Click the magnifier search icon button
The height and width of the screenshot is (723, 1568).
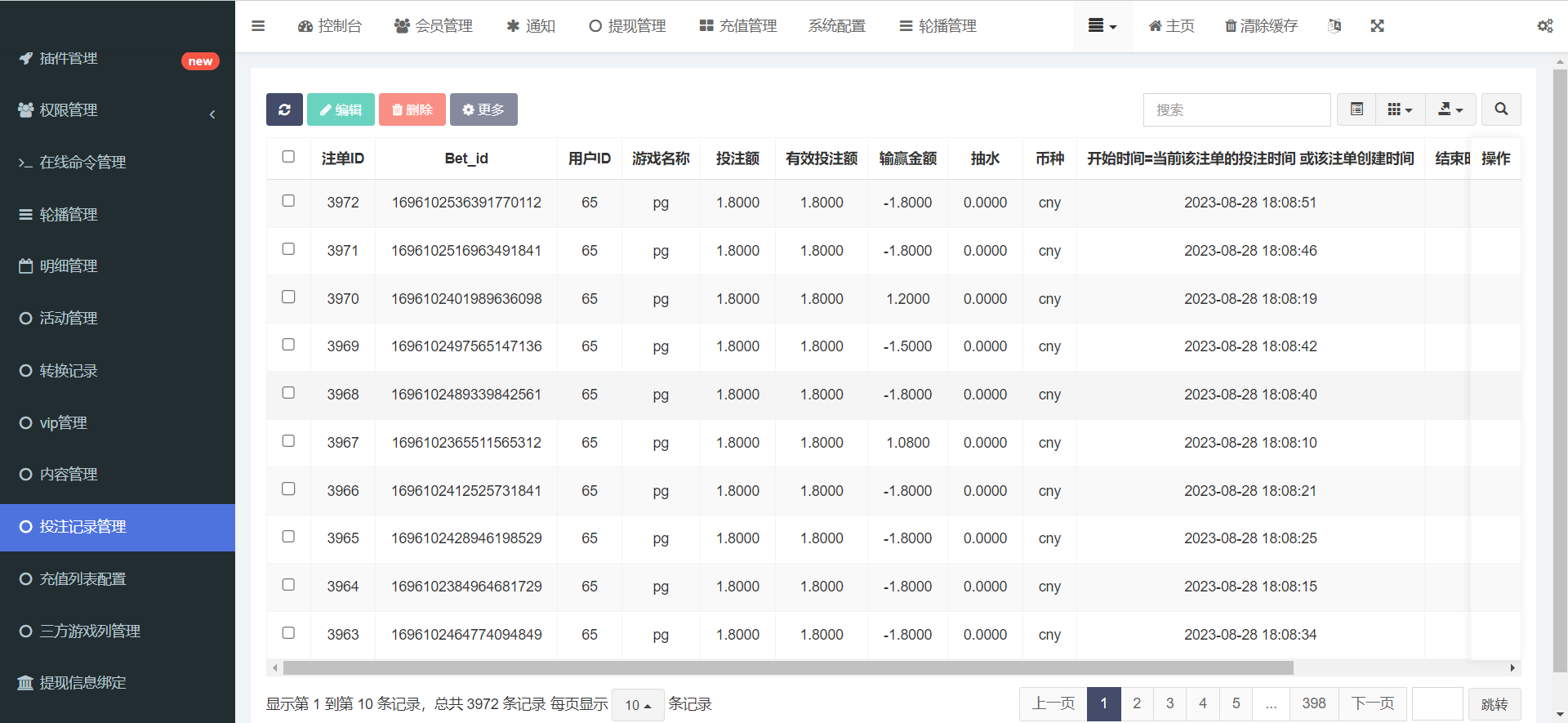1501,109
